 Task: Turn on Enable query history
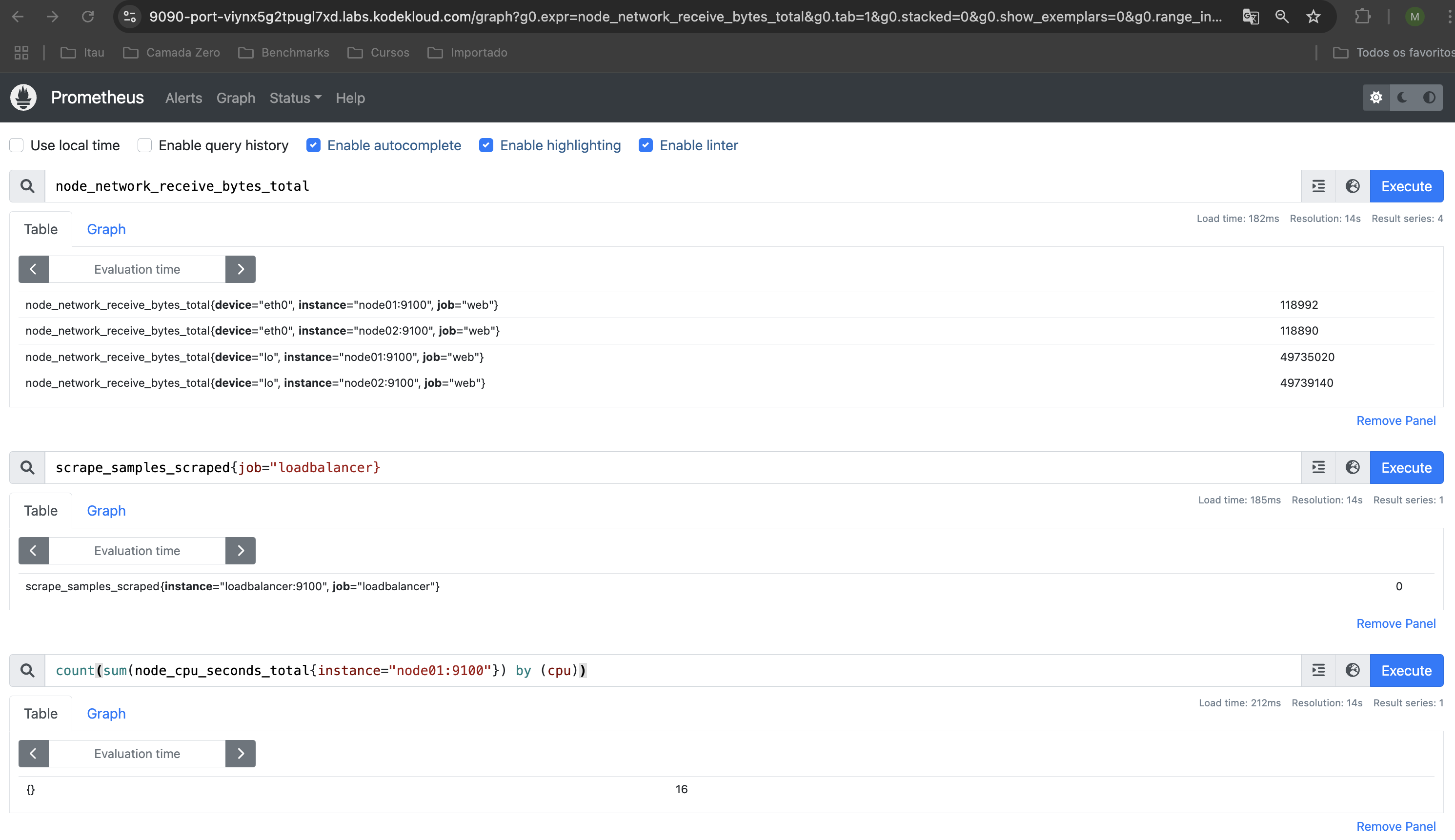[145, 145]
